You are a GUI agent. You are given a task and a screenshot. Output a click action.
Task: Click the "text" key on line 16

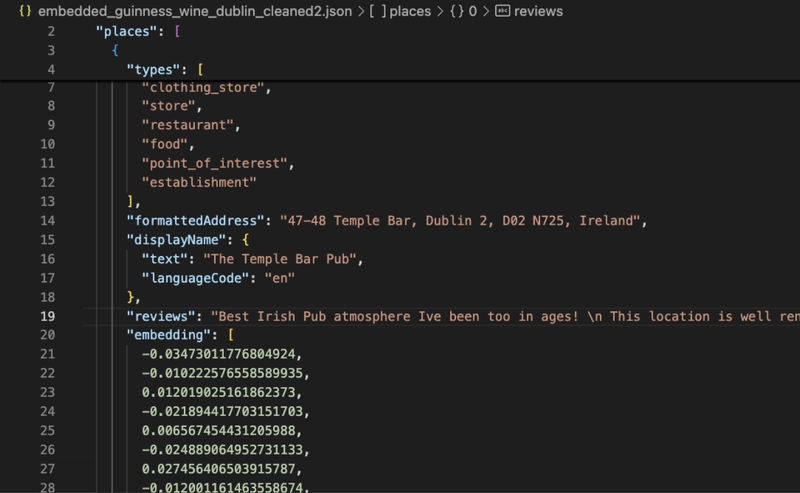pos(164,259)
